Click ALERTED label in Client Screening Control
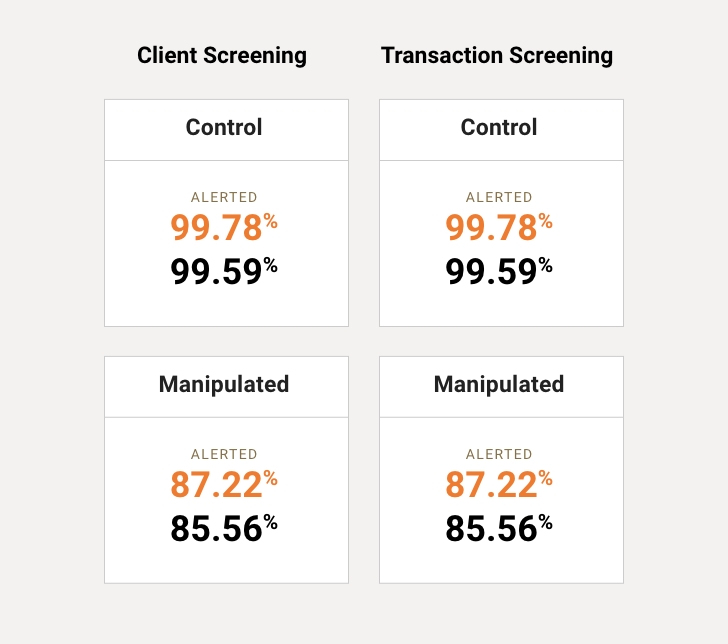 click(x=224, y=197)
